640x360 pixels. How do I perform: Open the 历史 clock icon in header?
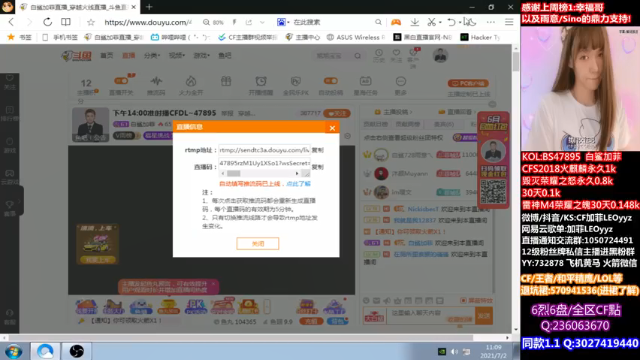coord(379,56)
